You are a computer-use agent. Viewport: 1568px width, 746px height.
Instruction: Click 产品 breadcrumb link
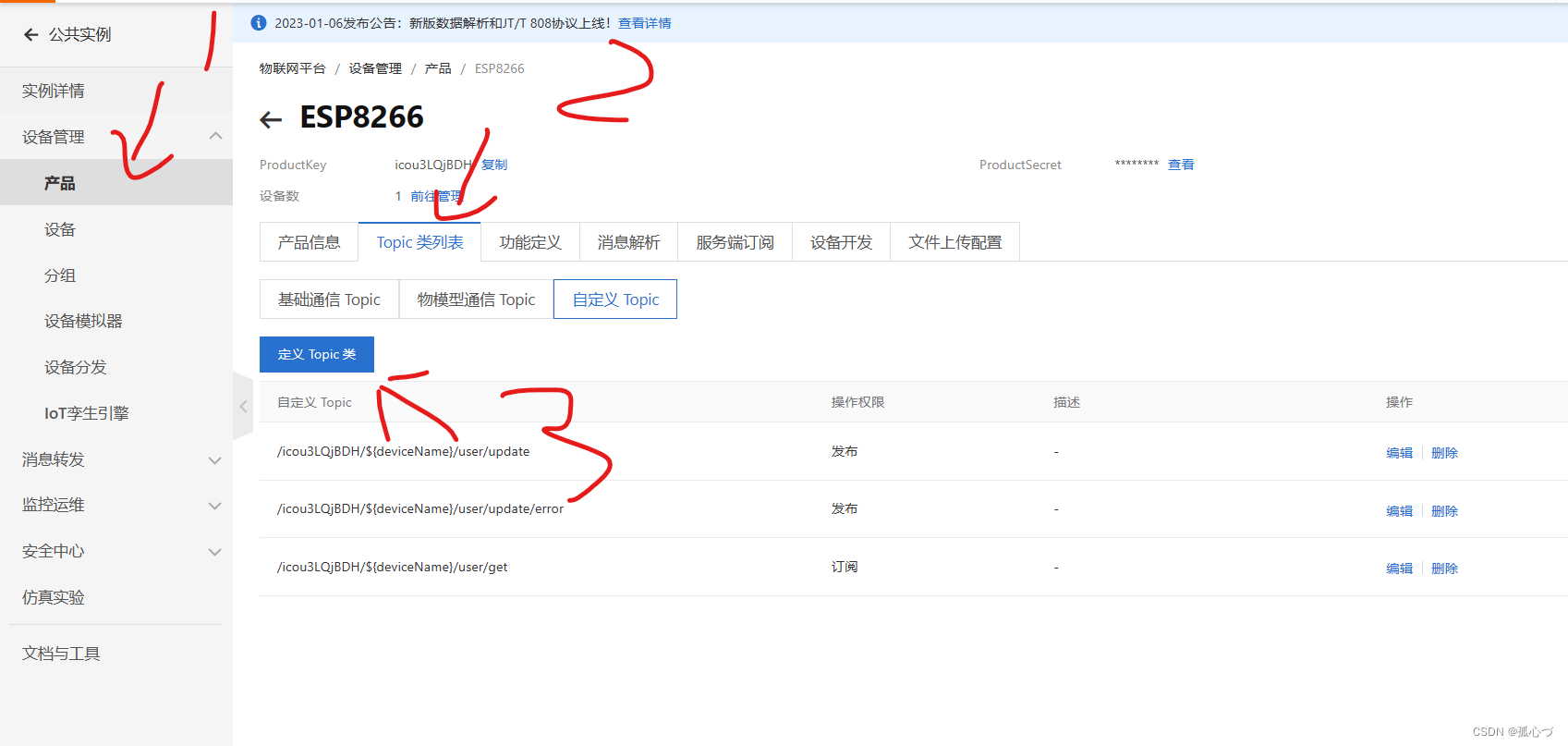[438, 68]
